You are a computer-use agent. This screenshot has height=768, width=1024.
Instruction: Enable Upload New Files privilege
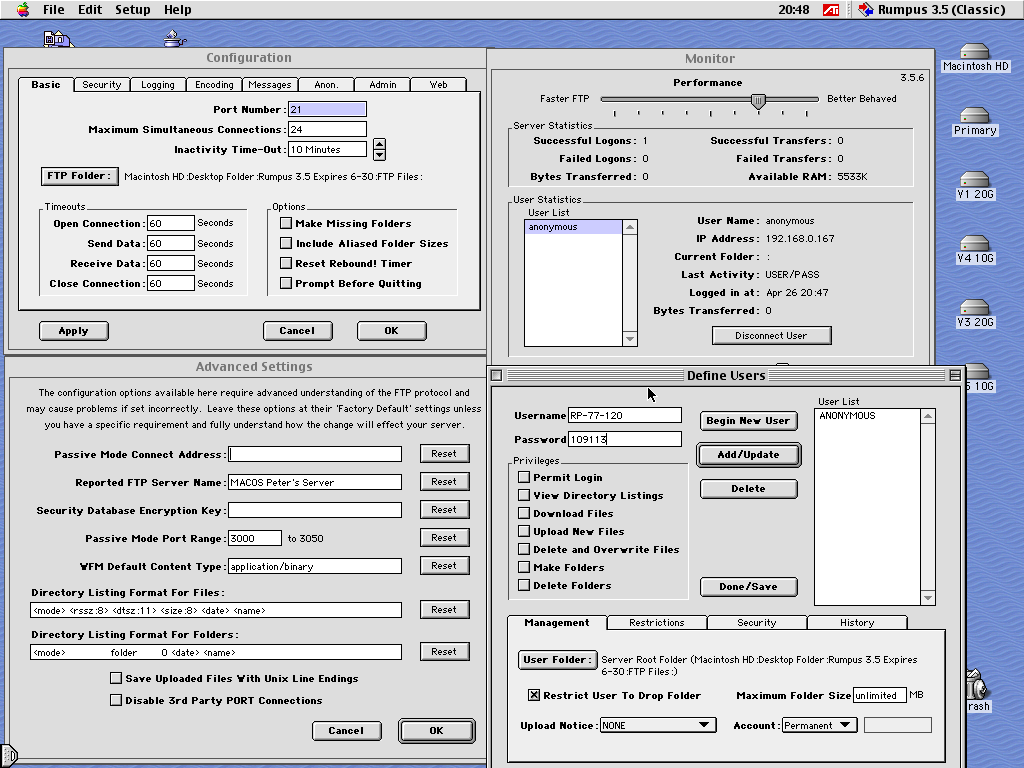[524, 531]
